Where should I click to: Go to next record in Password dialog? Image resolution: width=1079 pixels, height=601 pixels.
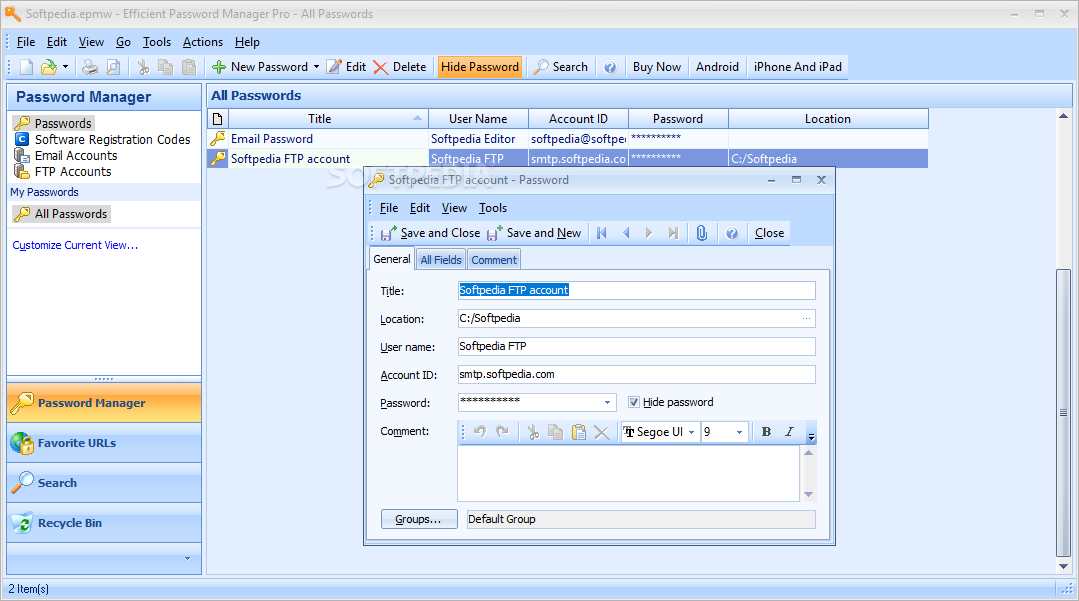tap(649, 233)
